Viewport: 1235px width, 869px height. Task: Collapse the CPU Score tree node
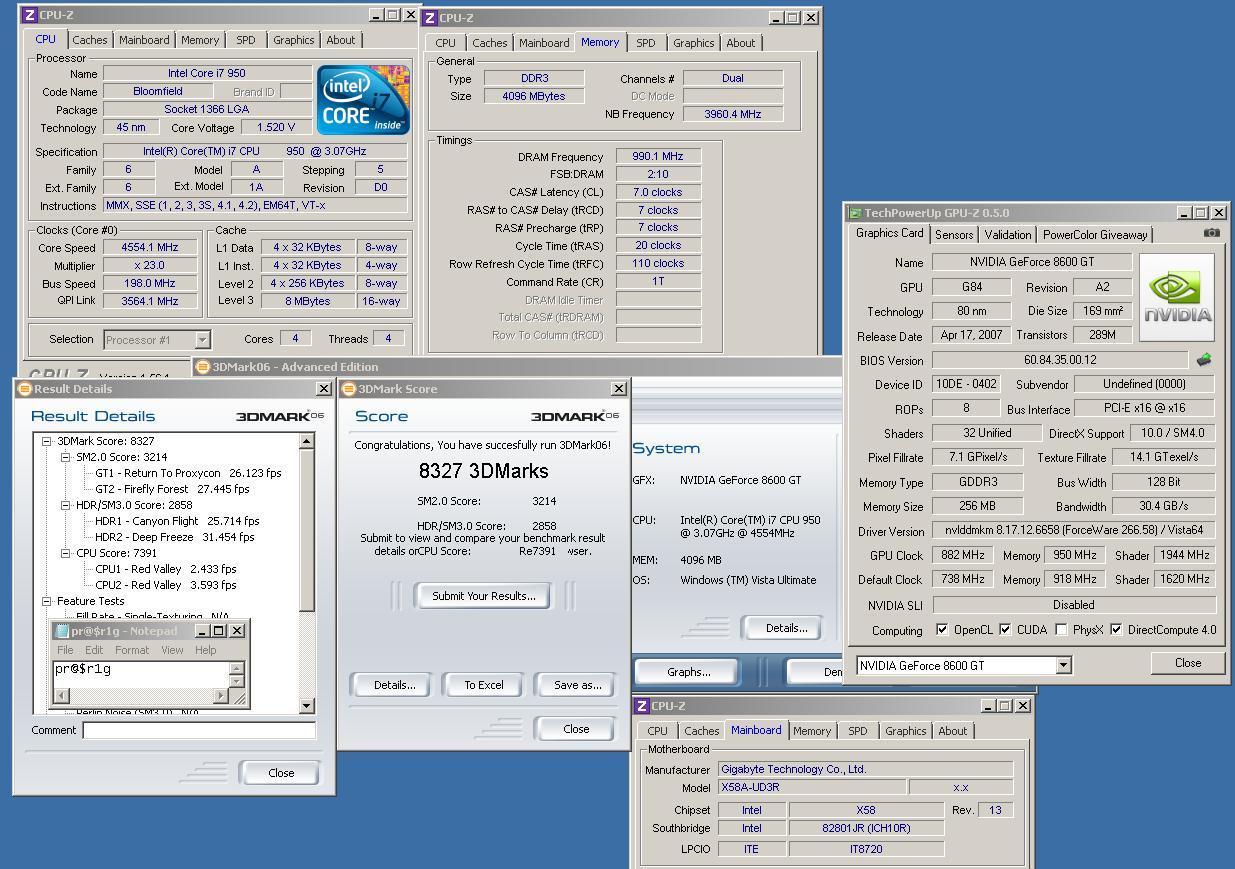pyautogui.click(x=66, y=553)
